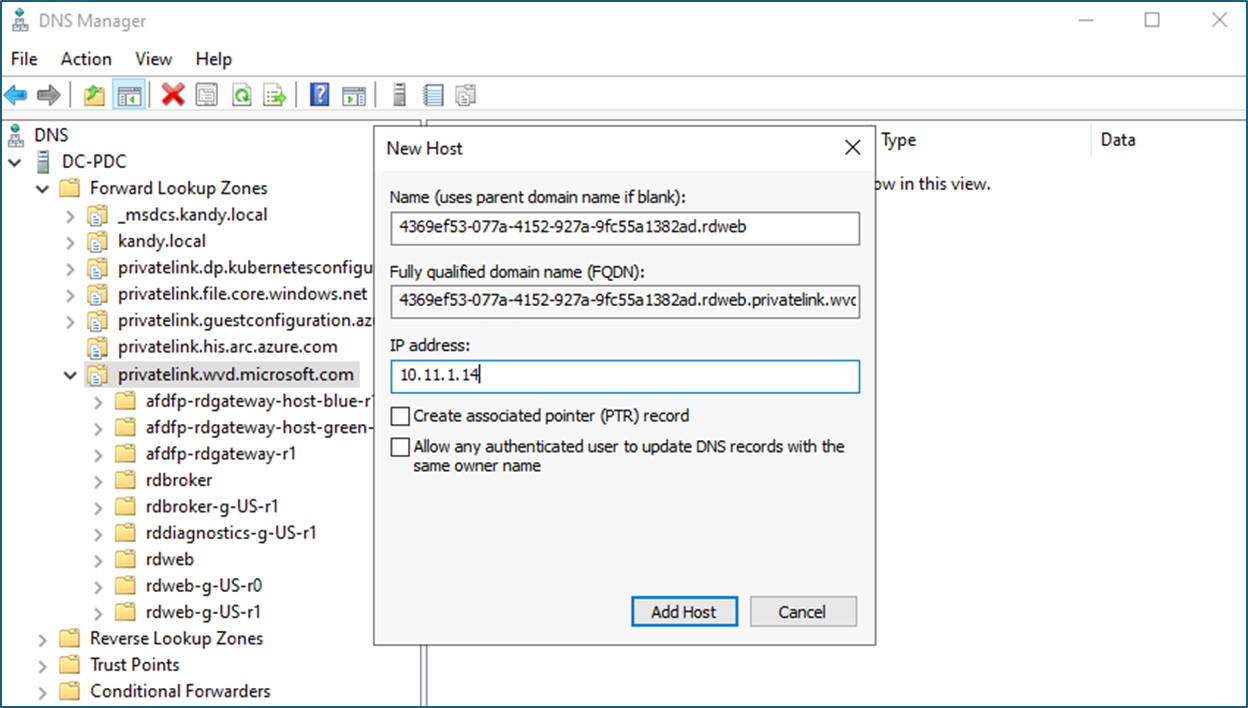Select the Conditional Forwarders folder

point(180,691)
